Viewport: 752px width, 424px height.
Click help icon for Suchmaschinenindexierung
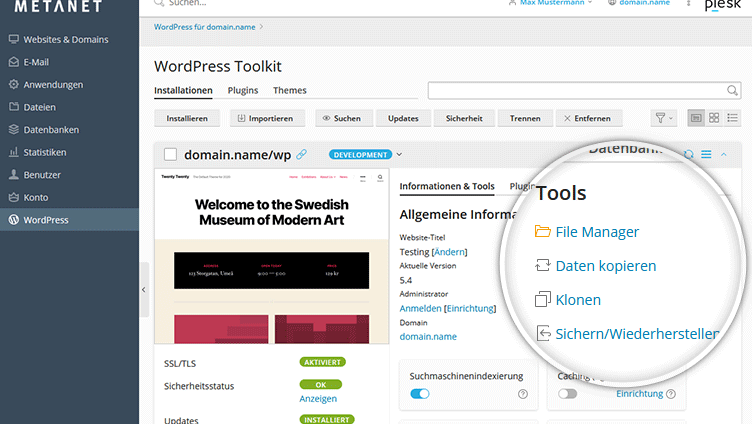click(x=523, y=394)
